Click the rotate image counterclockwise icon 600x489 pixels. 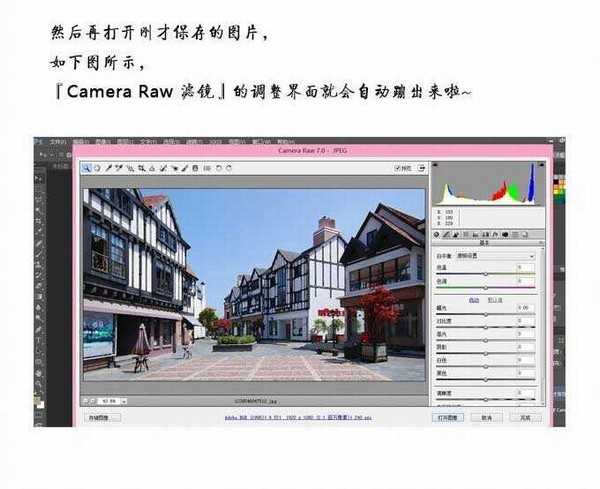[x=219, y=168]
